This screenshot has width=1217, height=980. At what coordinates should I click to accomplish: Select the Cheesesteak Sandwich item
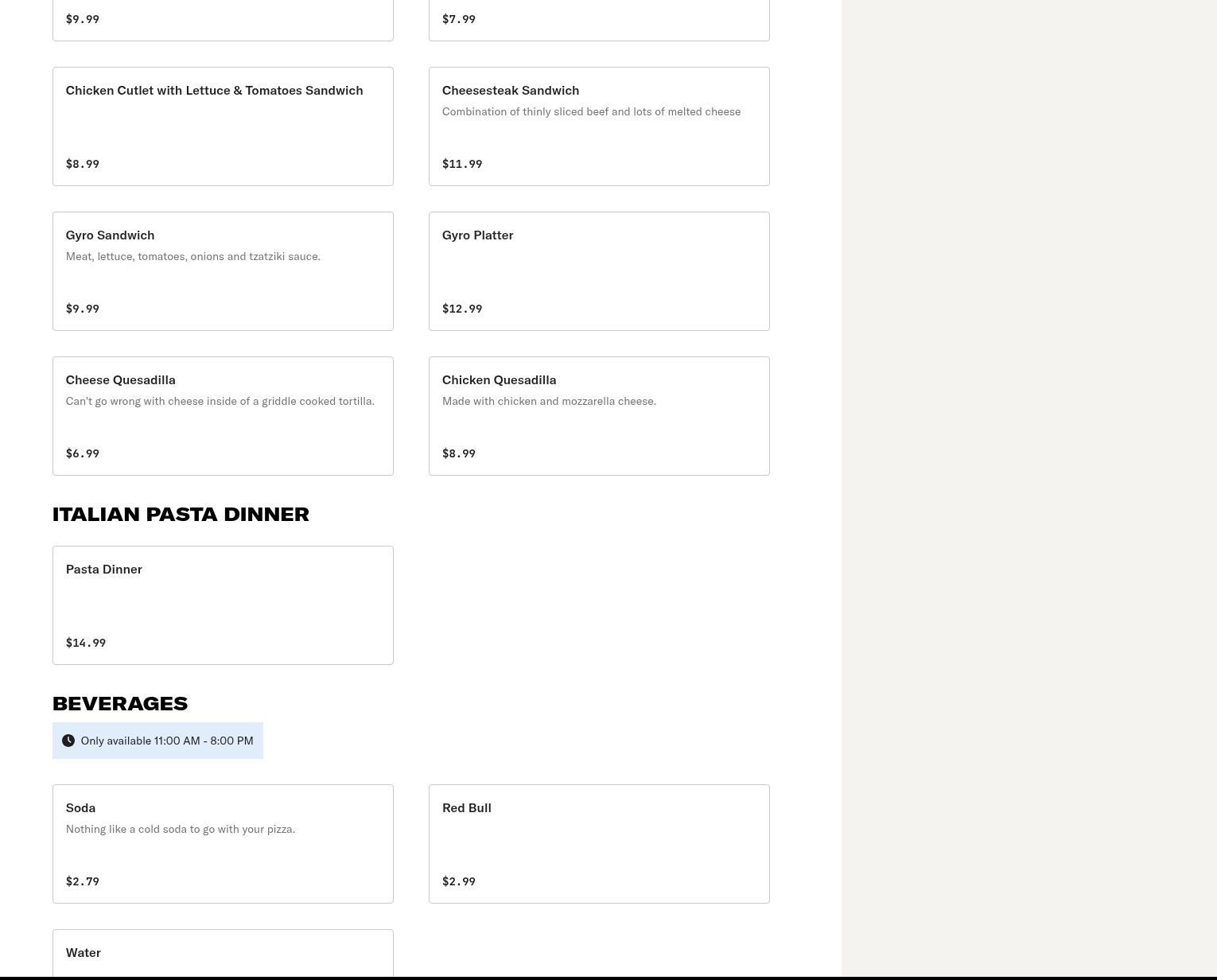click(x=598, y=126)
